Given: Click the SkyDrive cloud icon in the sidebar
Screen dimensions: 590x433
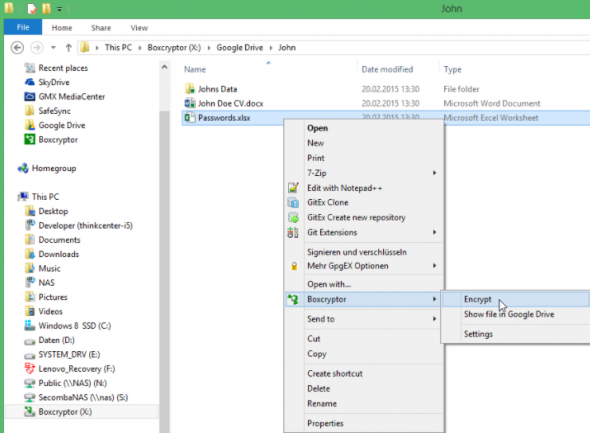Looking at the screenshot, I should point(30,82).
